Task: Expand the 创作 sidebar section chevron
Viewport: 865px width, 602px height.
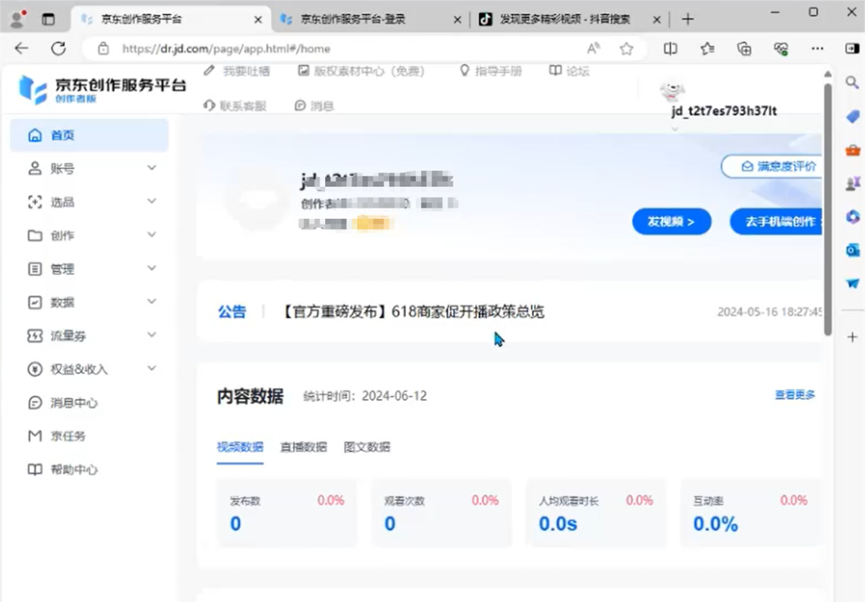Action: (152, 235)
